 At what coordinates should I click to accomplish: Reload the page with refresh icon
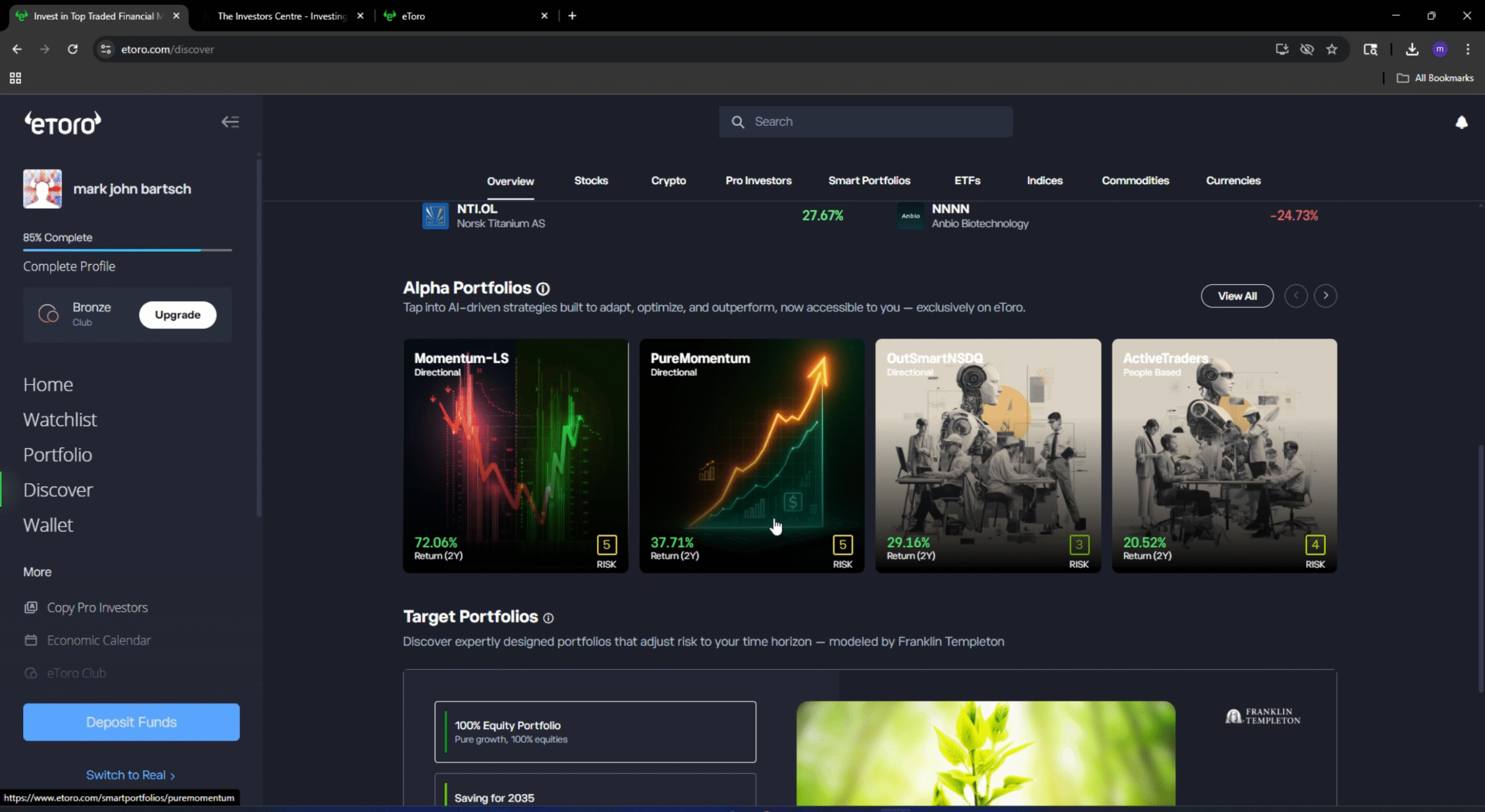[73, 49]
